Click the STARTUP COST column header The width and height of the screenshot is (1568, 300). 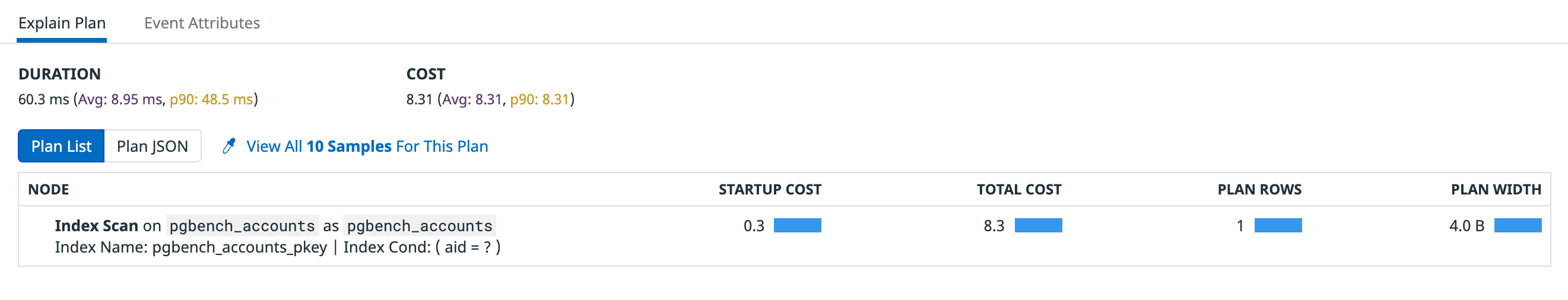click(x=769, y=190)
